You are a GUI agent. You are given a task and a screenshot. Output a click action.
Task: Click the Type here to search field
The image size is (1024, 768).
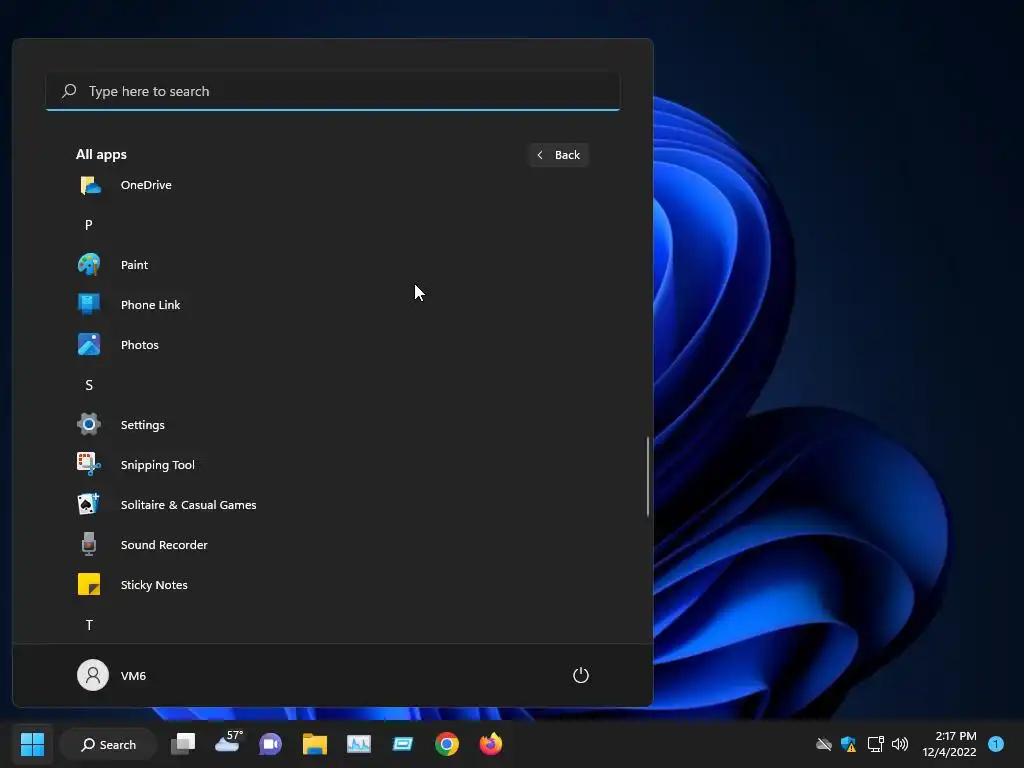(x=333, y=91)
